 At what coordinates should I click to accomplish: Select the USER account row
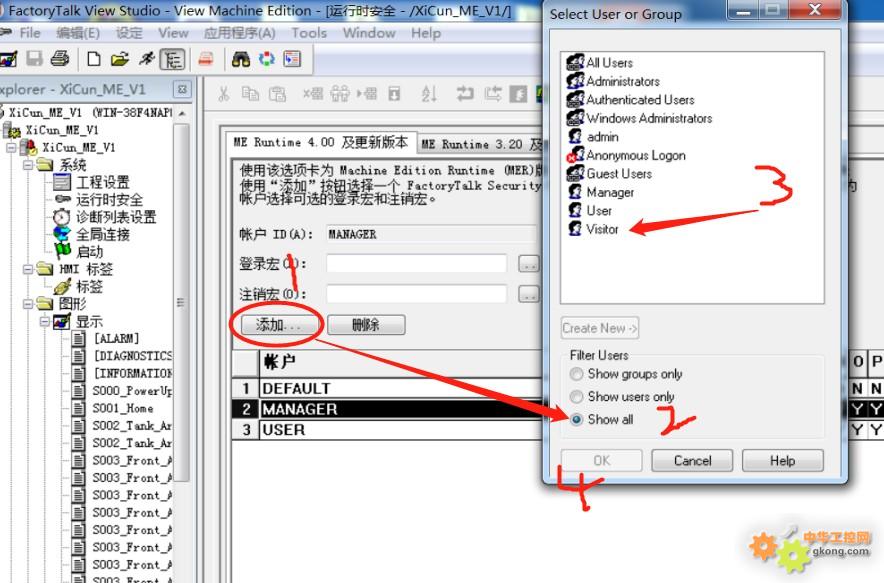(x=387, y=430)
